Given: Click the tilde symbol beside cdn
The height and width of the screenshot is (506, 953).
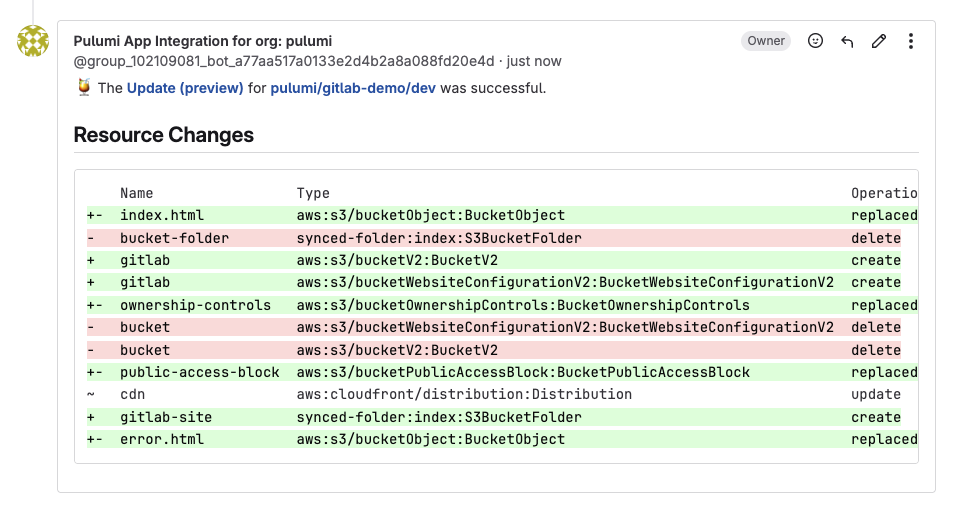Looking at the screenshot, I should click(x=91, y=394).
